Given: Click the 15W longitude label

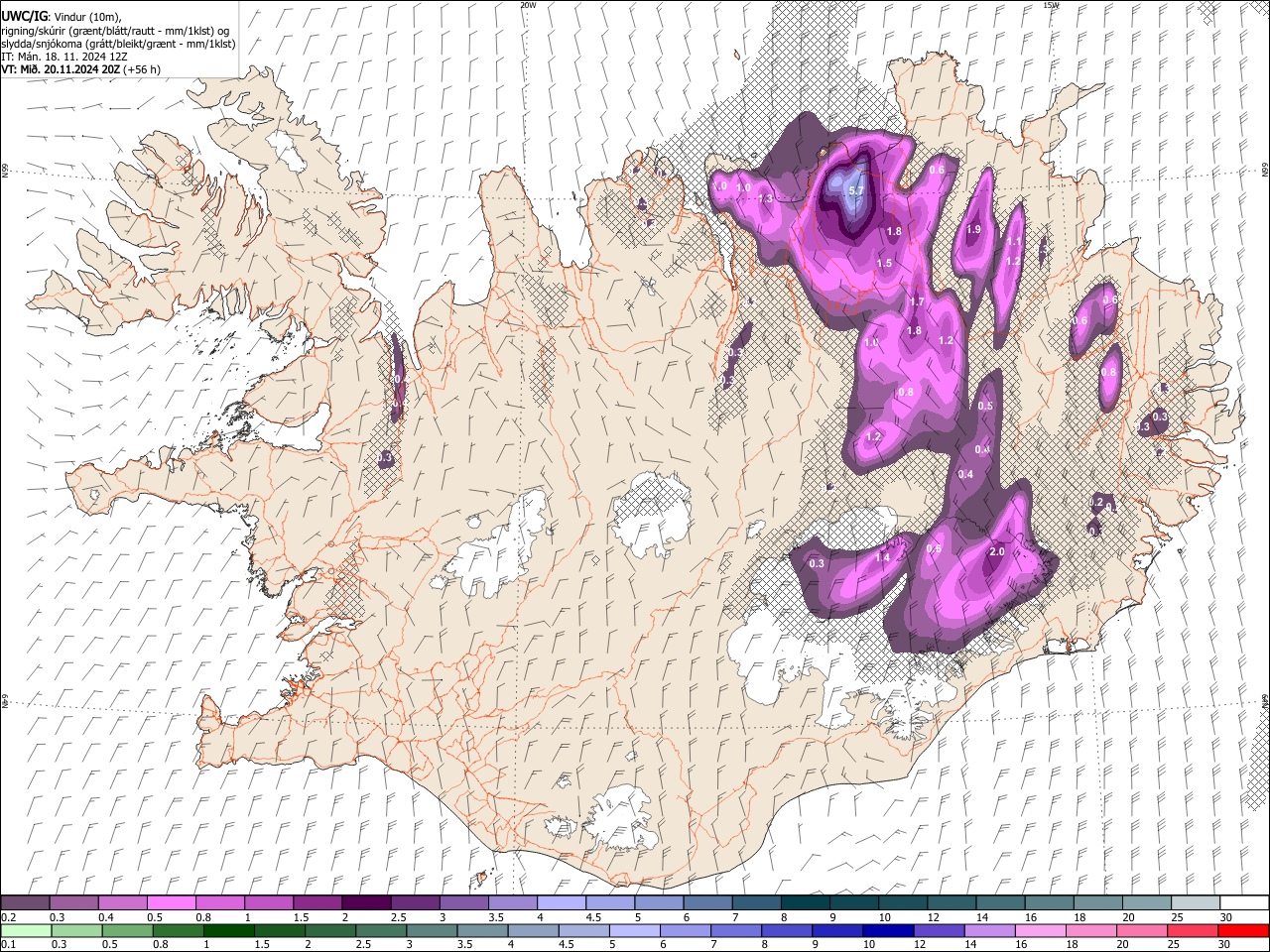Looking at the screenshot, I should click(1051, 5).
